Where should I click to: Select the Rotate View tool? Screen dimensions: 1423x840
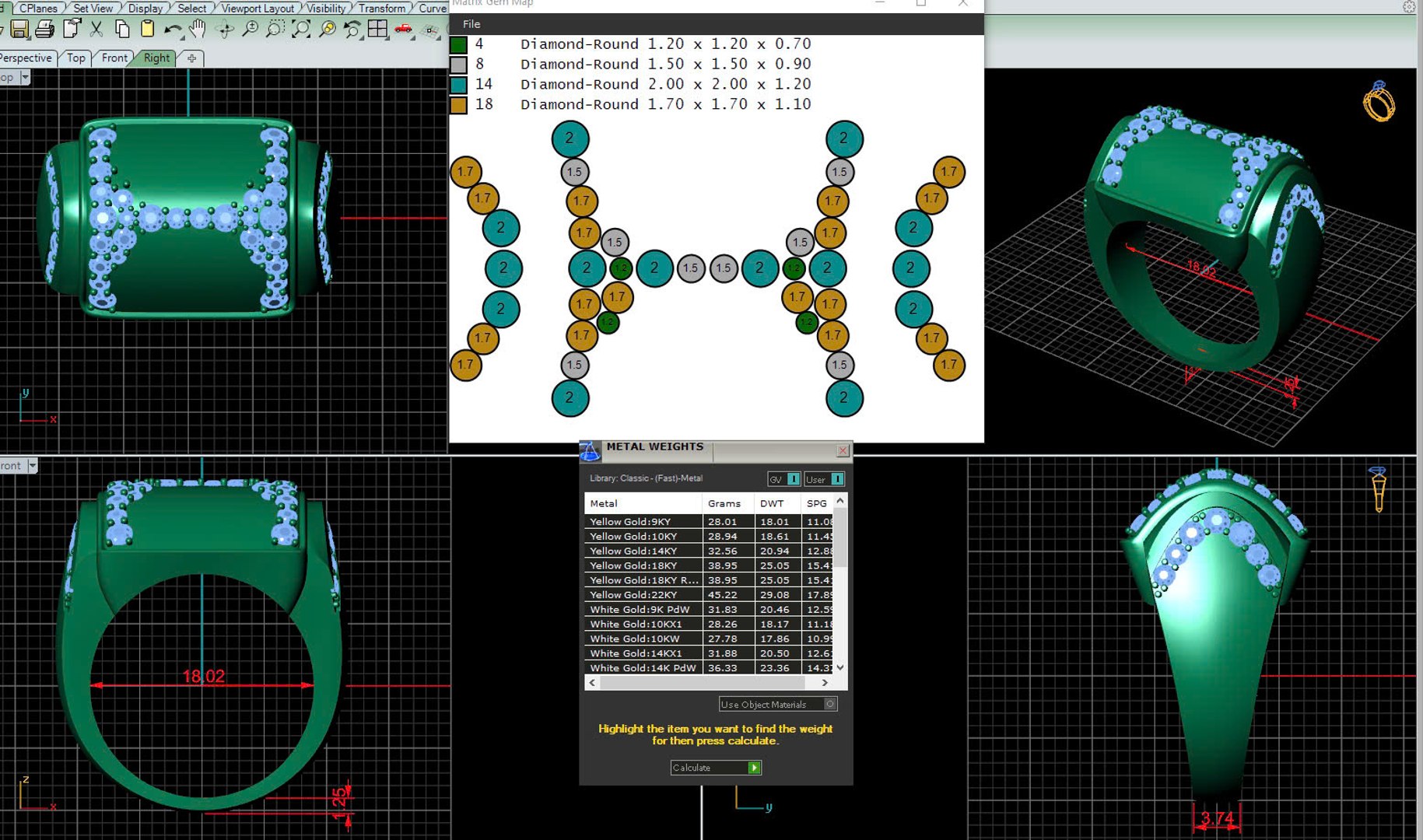click(x=225, y=30)
